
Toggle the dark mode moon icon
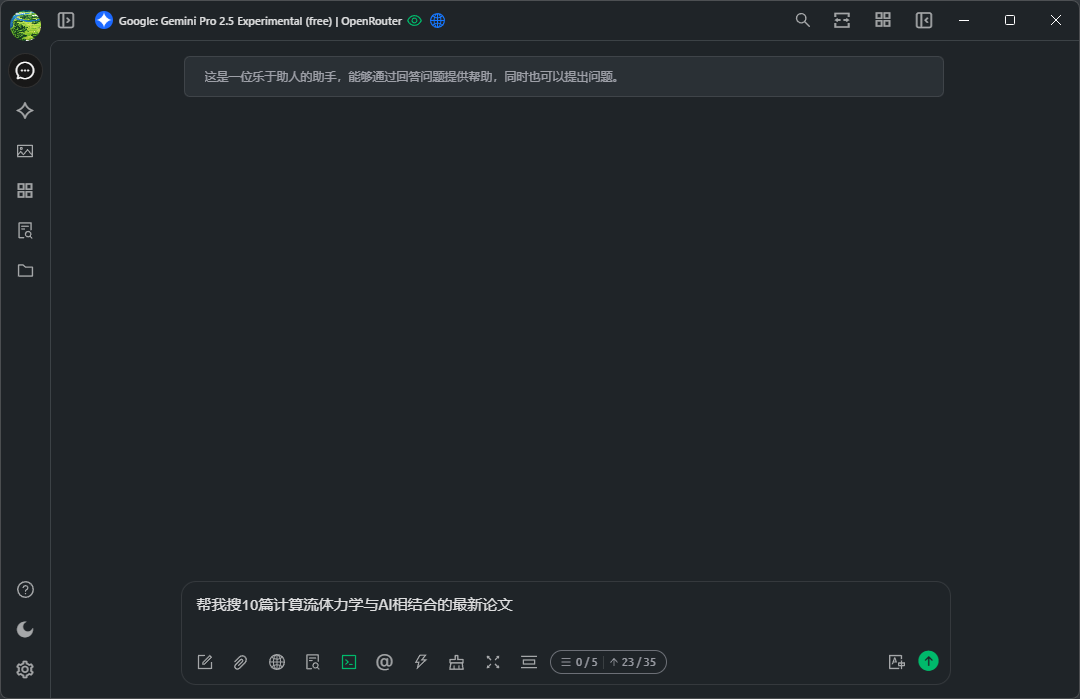(x=26, y=629)
